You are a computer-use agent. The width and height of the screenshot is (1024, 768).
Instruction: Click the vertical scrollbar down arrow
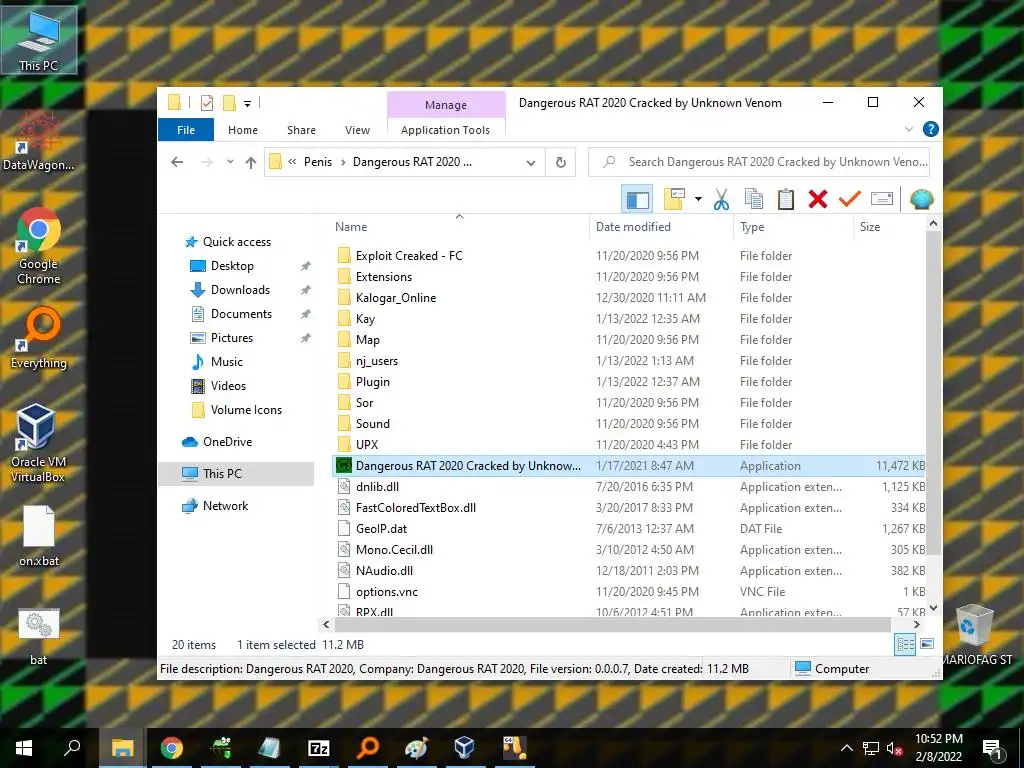[x=933, y=608]
